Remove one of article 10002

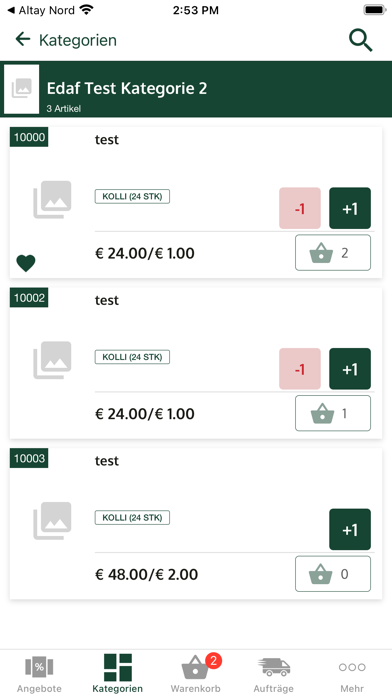click(x=300, y=369)
